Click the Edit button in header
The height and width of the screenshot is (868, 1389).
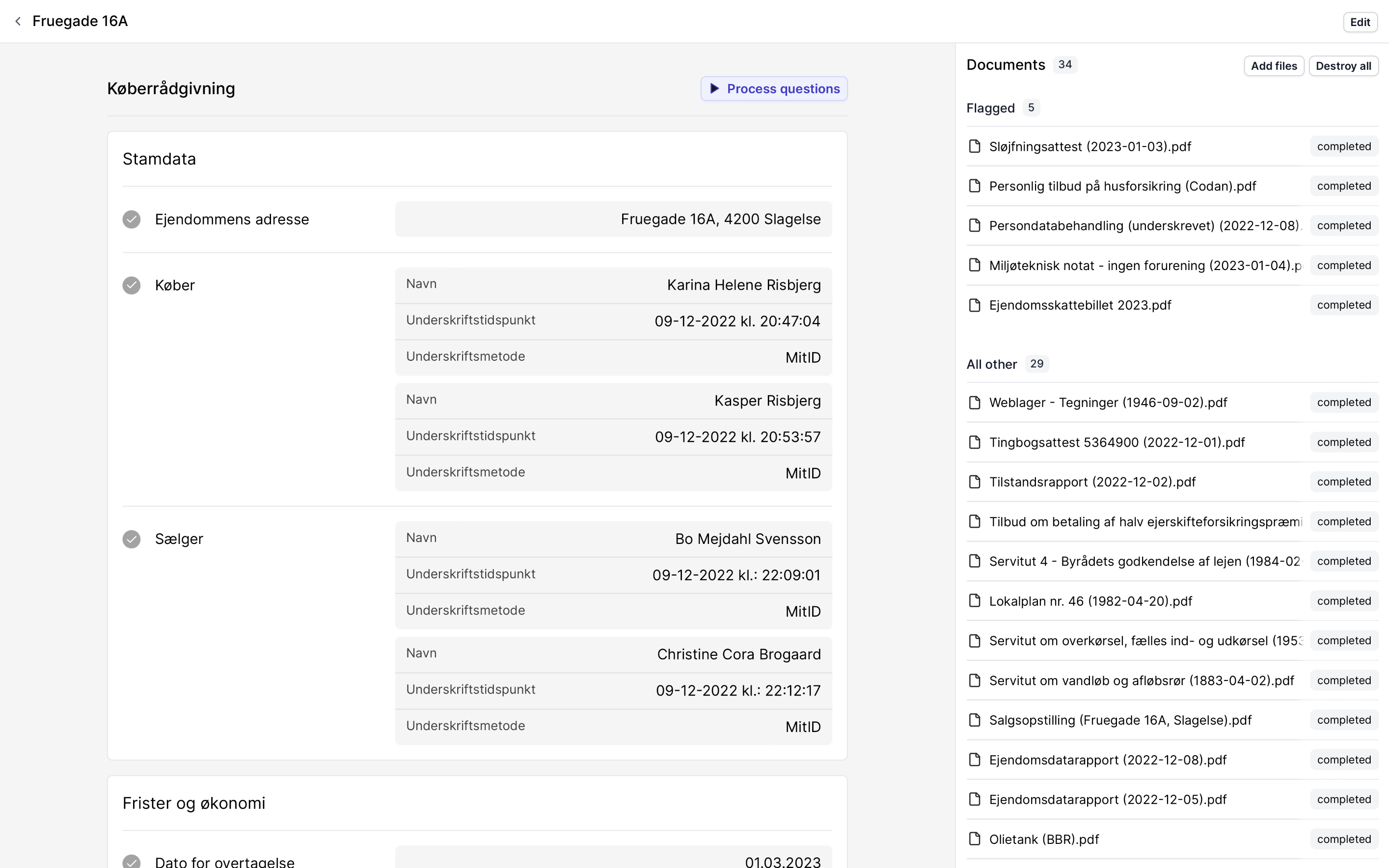pyautogui.click(x=1359, y=22)
